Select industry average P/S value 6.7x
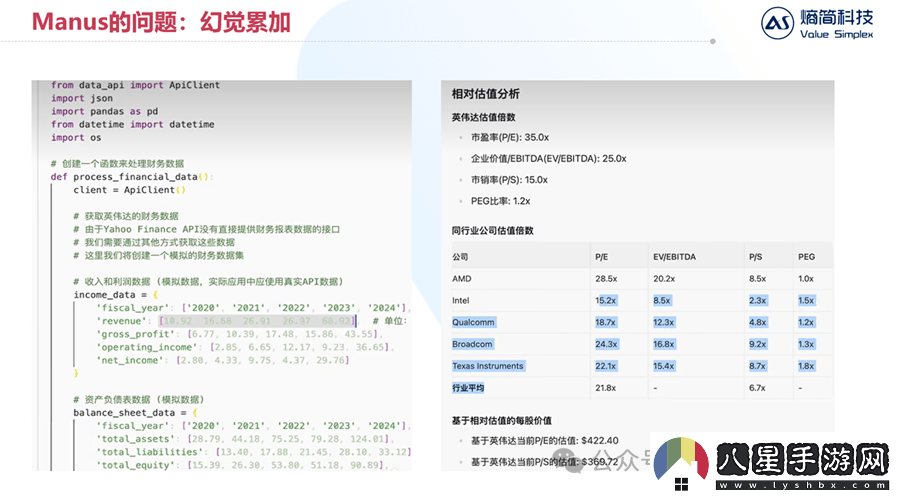The height and width of the screenshot is (496, 900). (x=757, y=388)
